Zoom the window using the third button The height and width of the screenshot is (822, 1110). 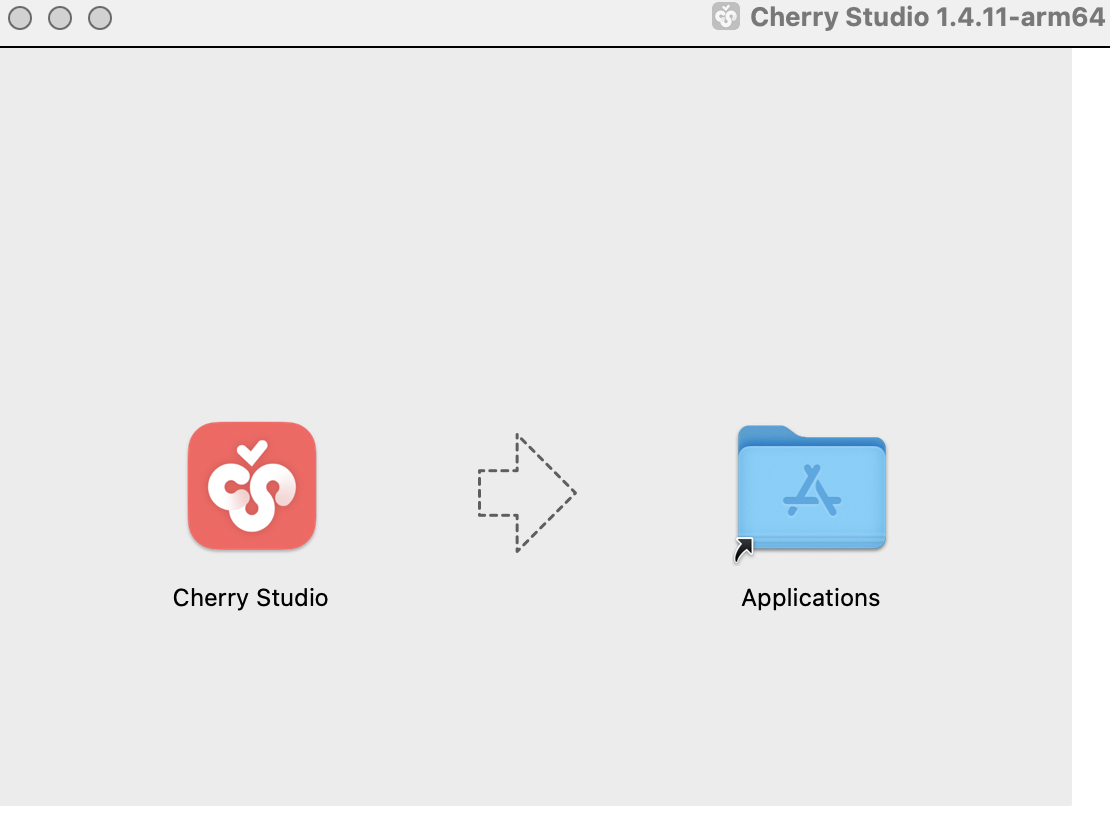[100, 18]
